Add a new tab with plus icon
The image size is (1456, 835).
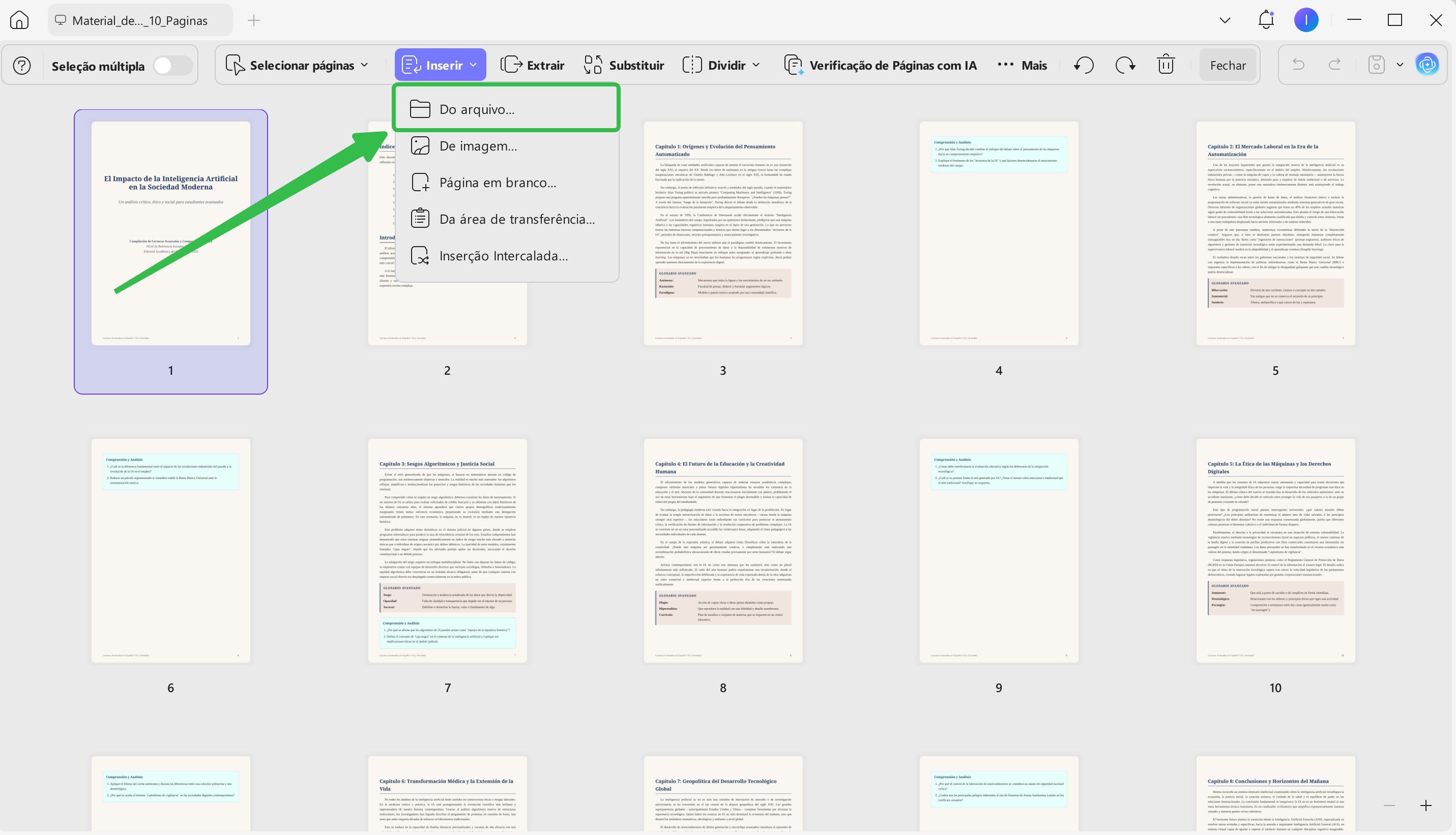pyautogui.click(x=253, y=20)
